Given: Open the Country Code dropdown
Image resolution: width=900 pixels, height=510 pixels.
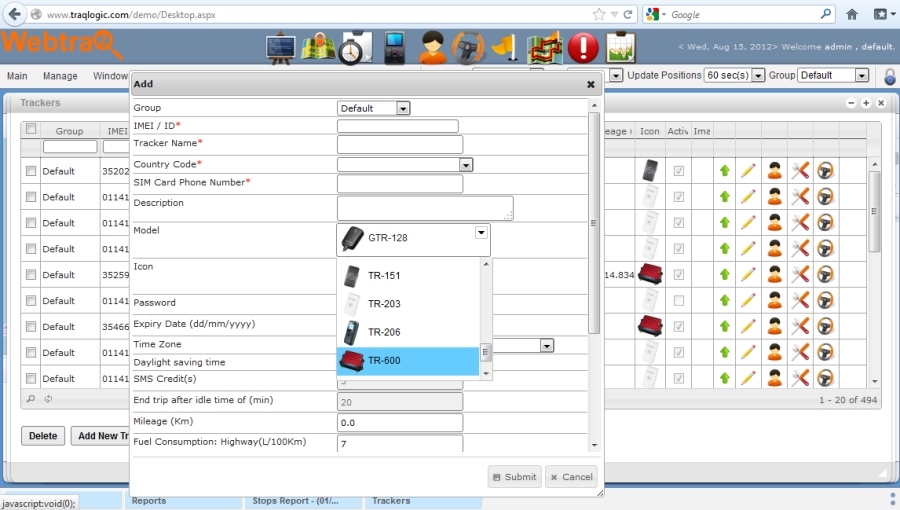Looking at the screenshot, I should pyautogui.click(x=405, y=165).
